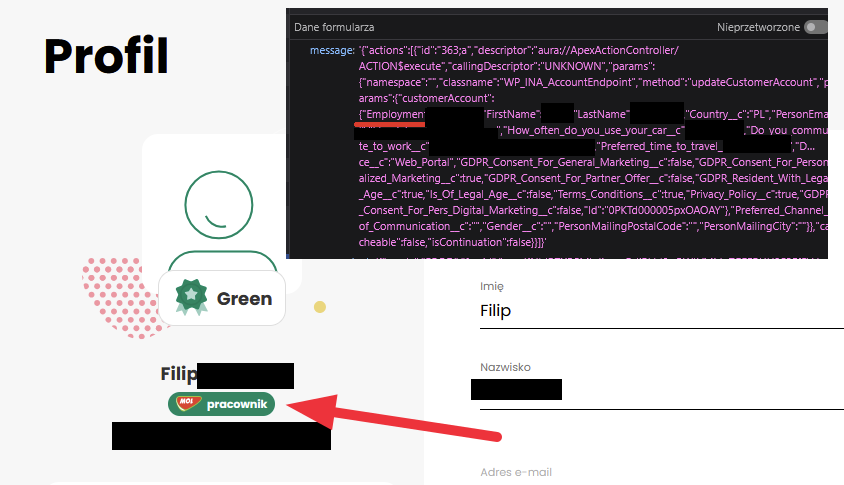This screenshot has height=485, width=844.
Task: Click the Adres e-mail label
Action: click(516, 472)
